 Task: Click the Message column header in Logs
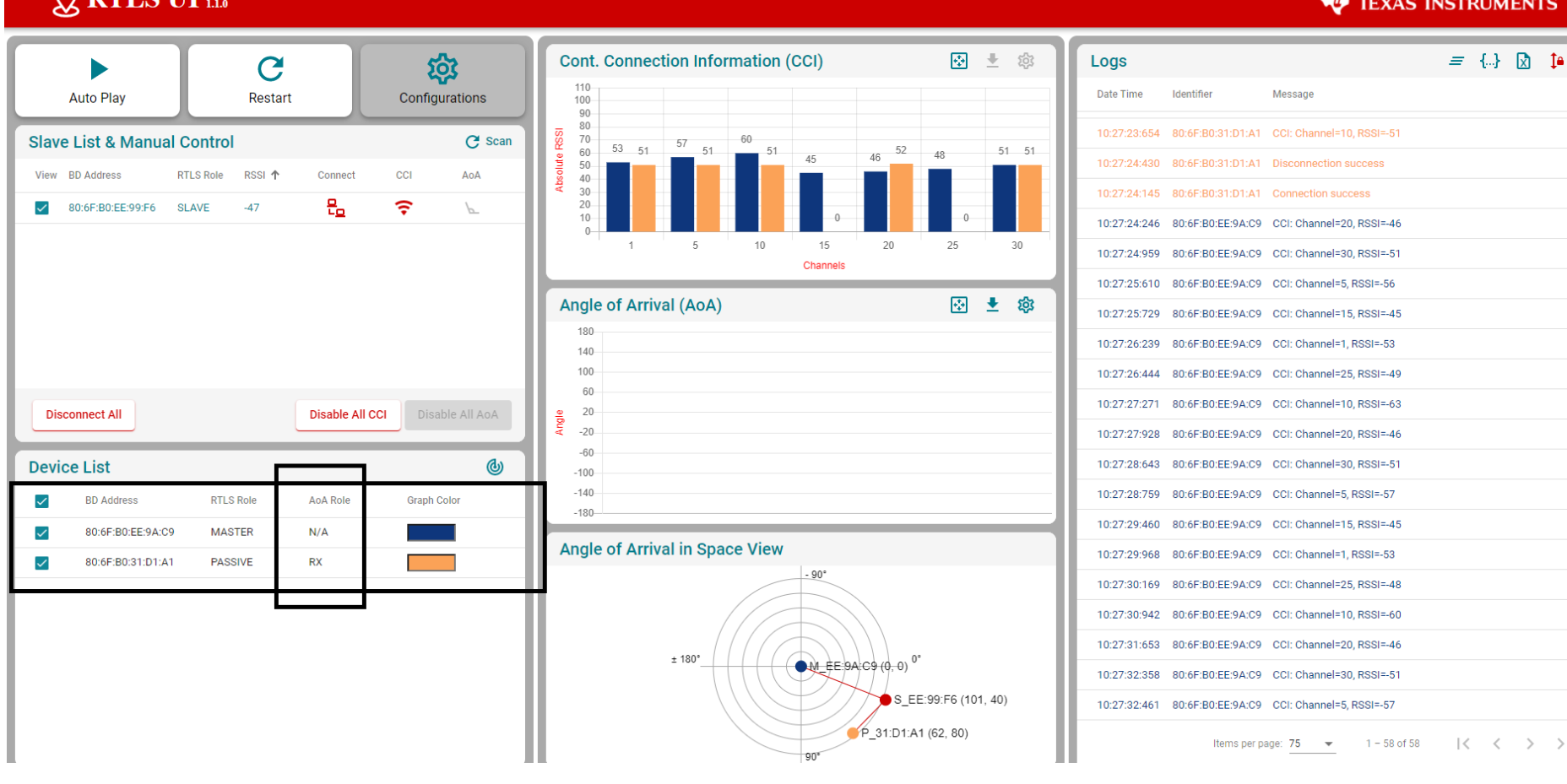pyautogui.click(x=1293, y=95)
